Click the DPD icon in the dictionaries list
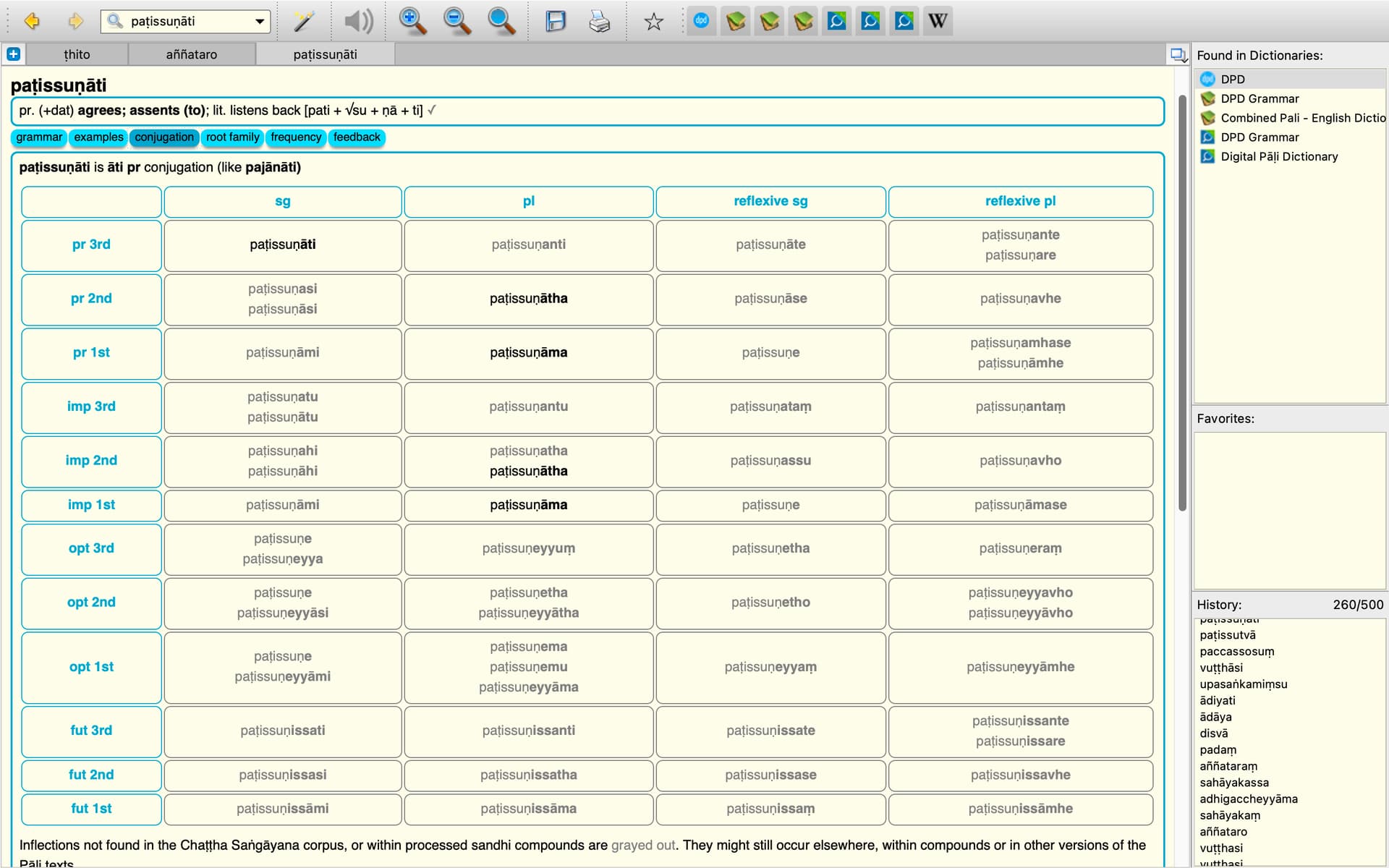 pyautogui.click(x=1207, y=79)
